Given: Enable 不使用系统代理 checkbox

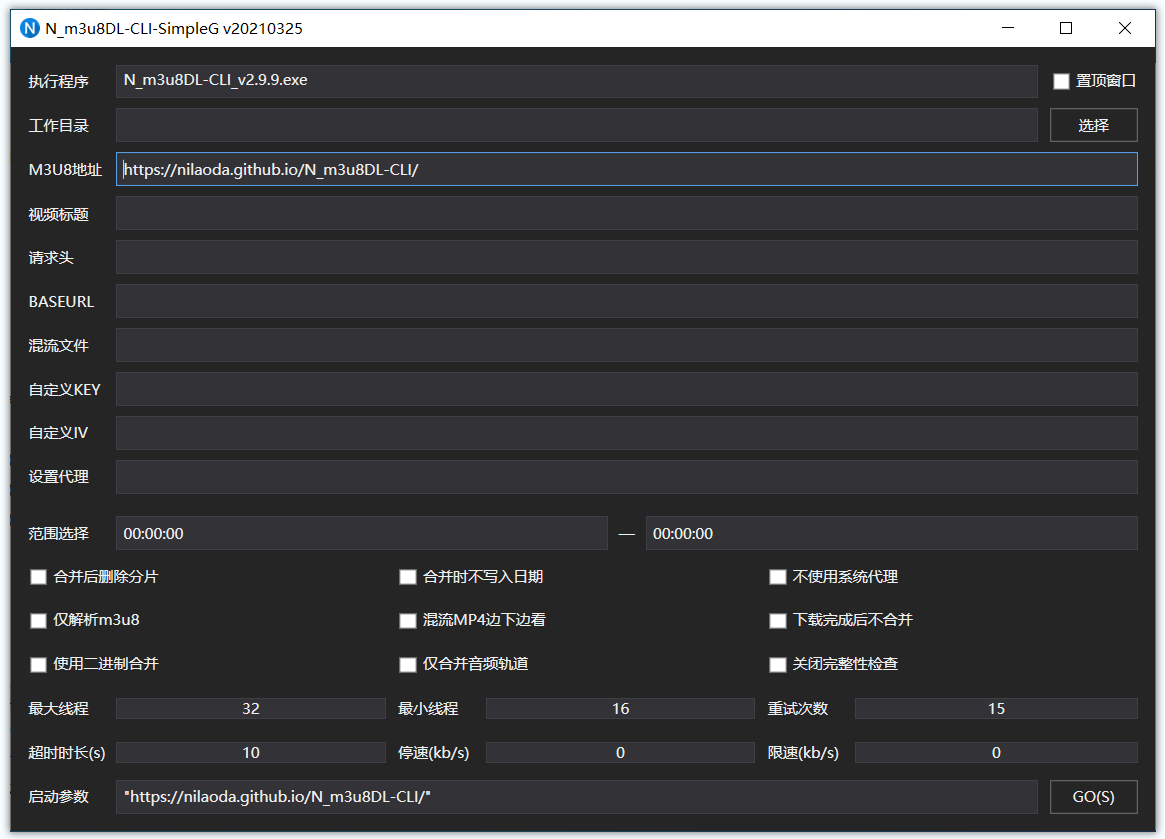Looking at the screenshot, I should [777, 577].
